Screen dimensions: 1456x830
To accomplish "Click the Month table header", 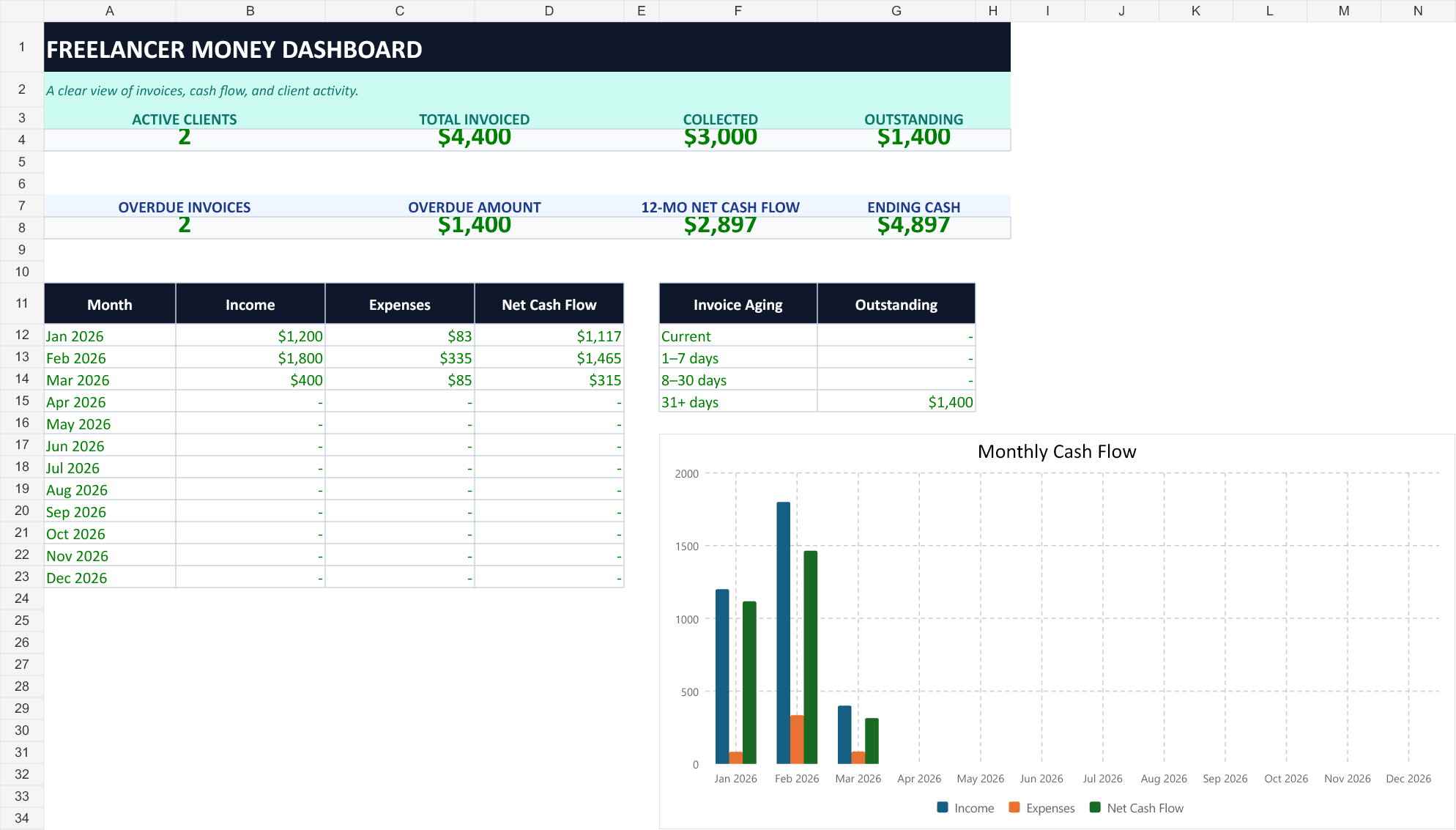I will [110, 304].
